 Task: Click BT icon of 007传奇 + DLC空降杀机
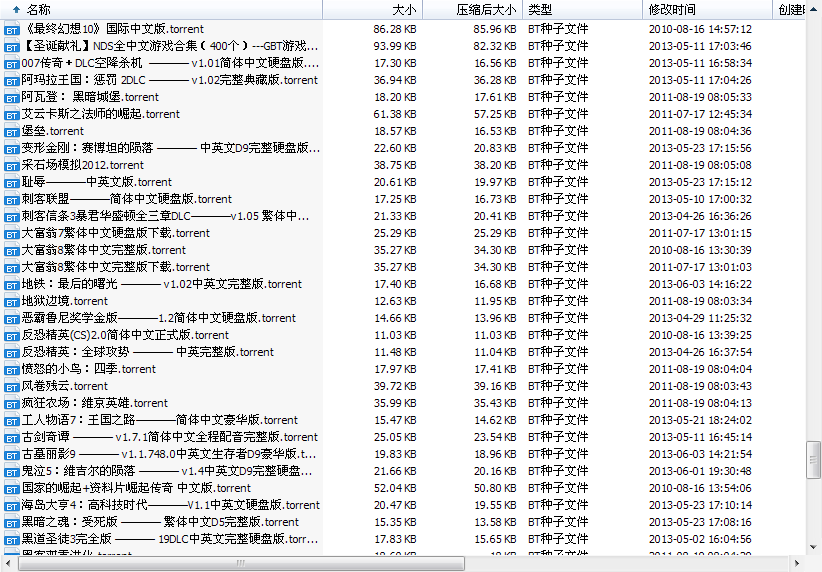12,64
